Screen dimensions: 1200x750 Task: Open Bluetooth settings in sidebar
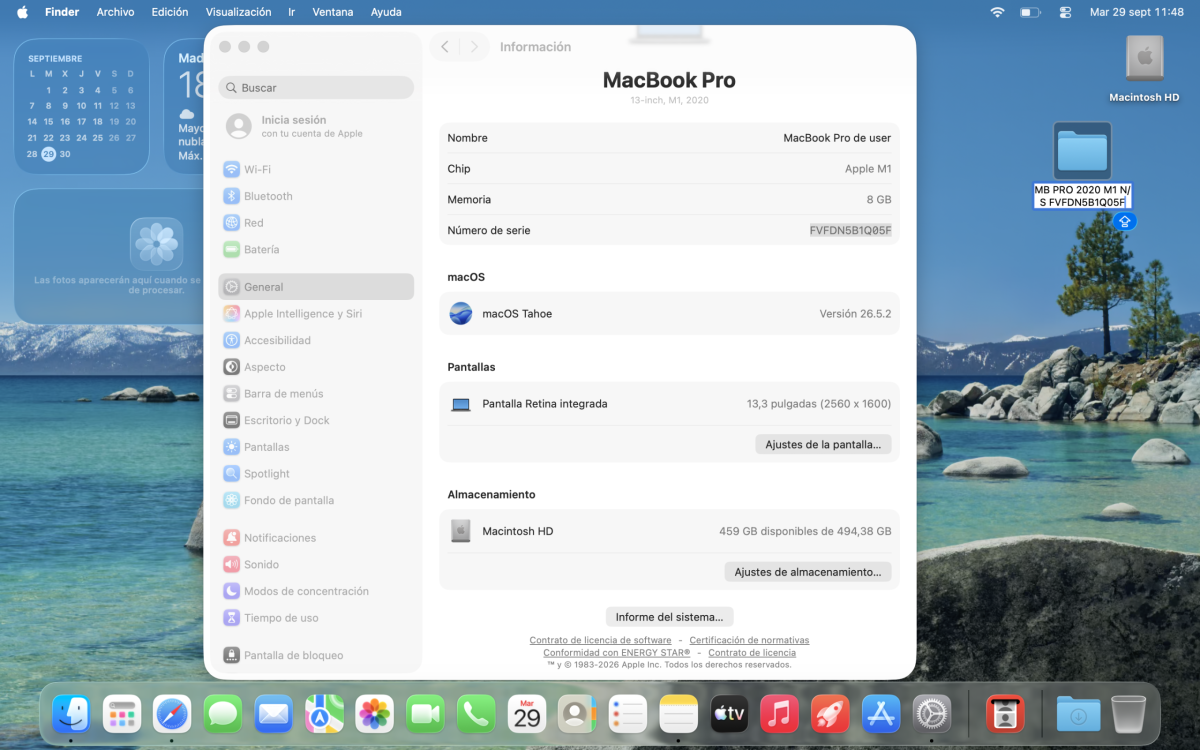[x=316, y=196]
